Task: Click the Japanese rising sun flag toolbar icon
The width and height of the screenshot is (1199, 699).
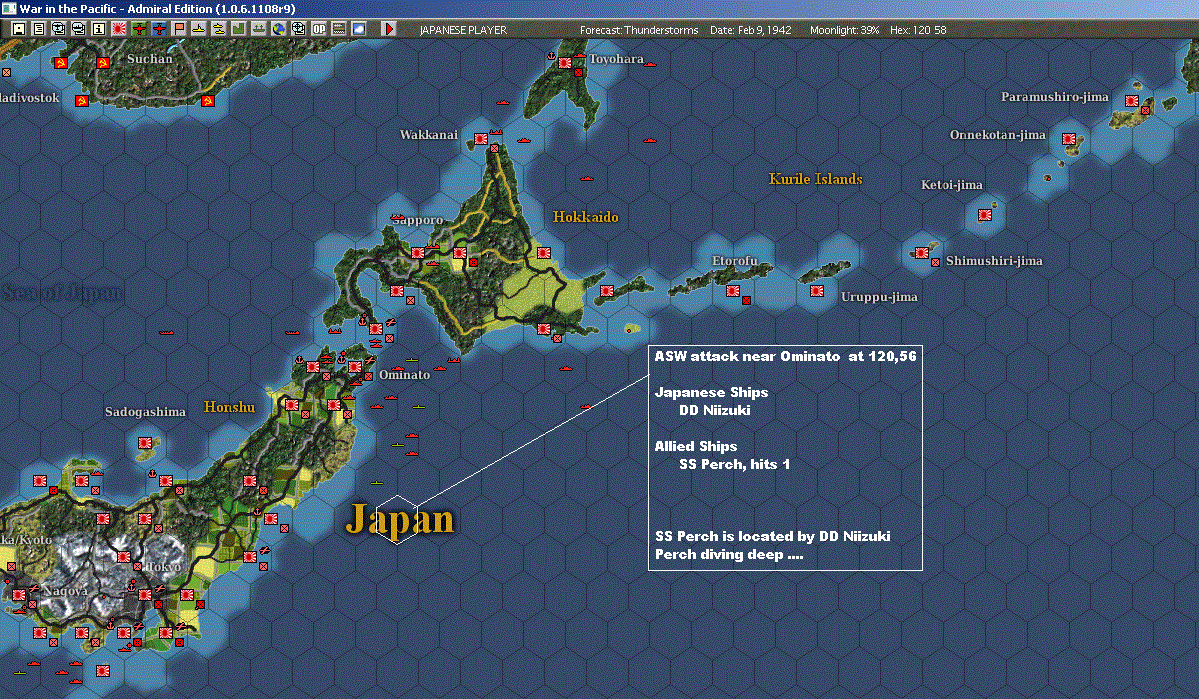Action: pyautogui.click(x=119, y=29)
